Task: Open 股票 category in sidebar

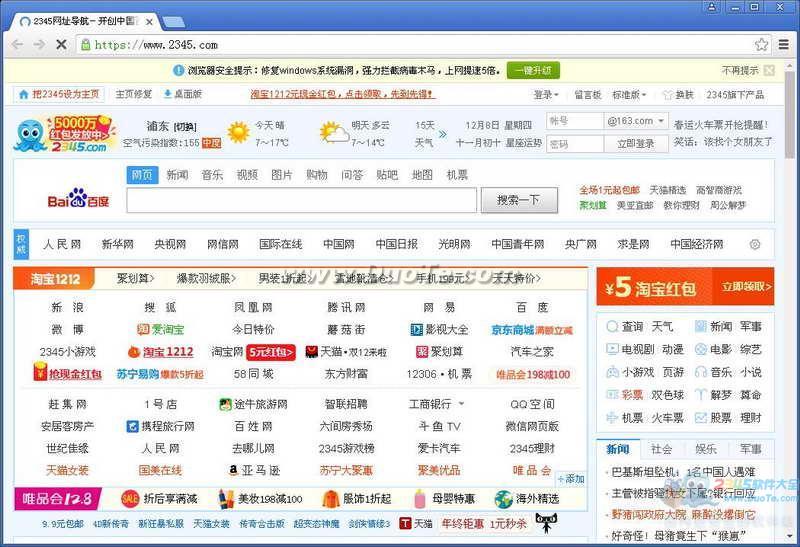Action: tap(721, 418)
